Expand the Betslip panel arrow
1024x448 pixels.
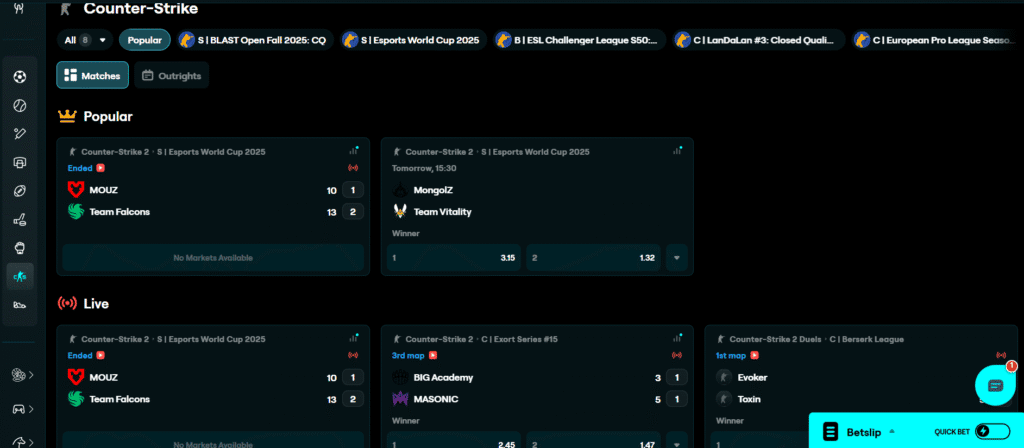coord(891,431)
